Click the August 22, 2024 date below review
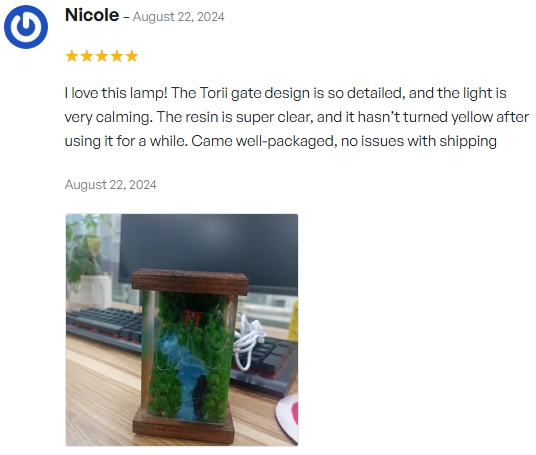Image resolution: width=536 pixels, height=455 pixels. point(110,185)
